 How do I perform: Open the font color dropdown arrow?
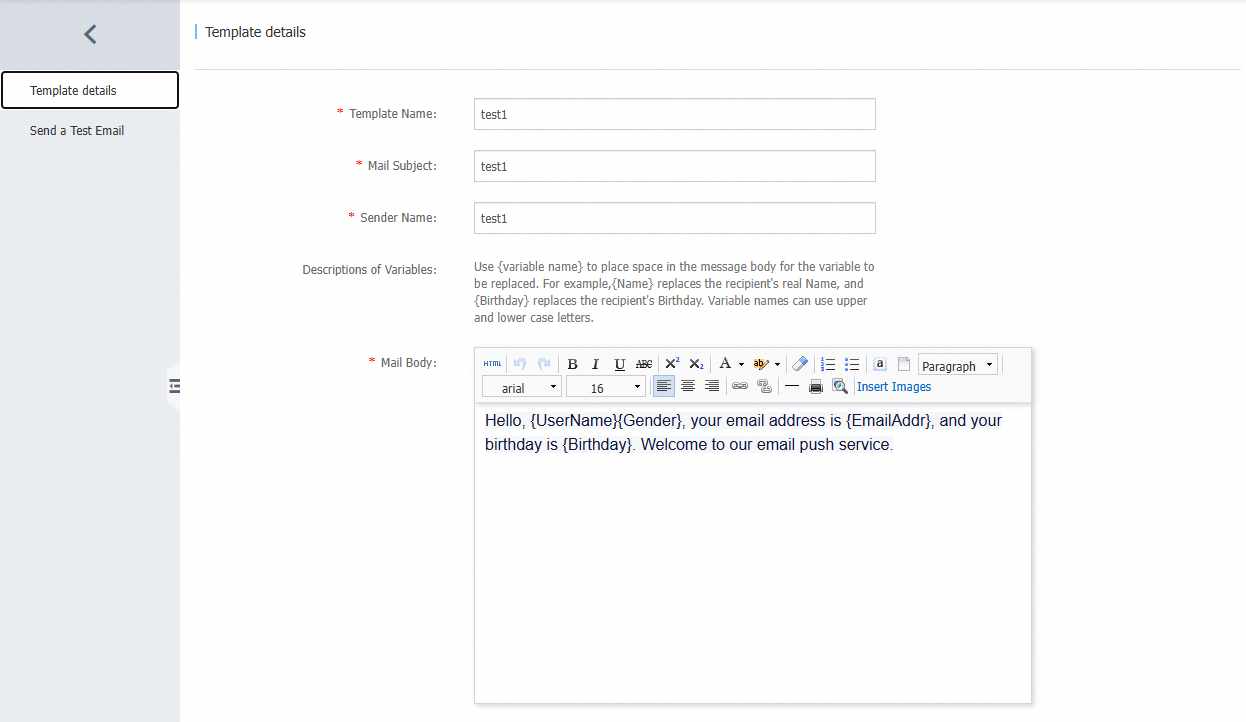coord(741,364)
